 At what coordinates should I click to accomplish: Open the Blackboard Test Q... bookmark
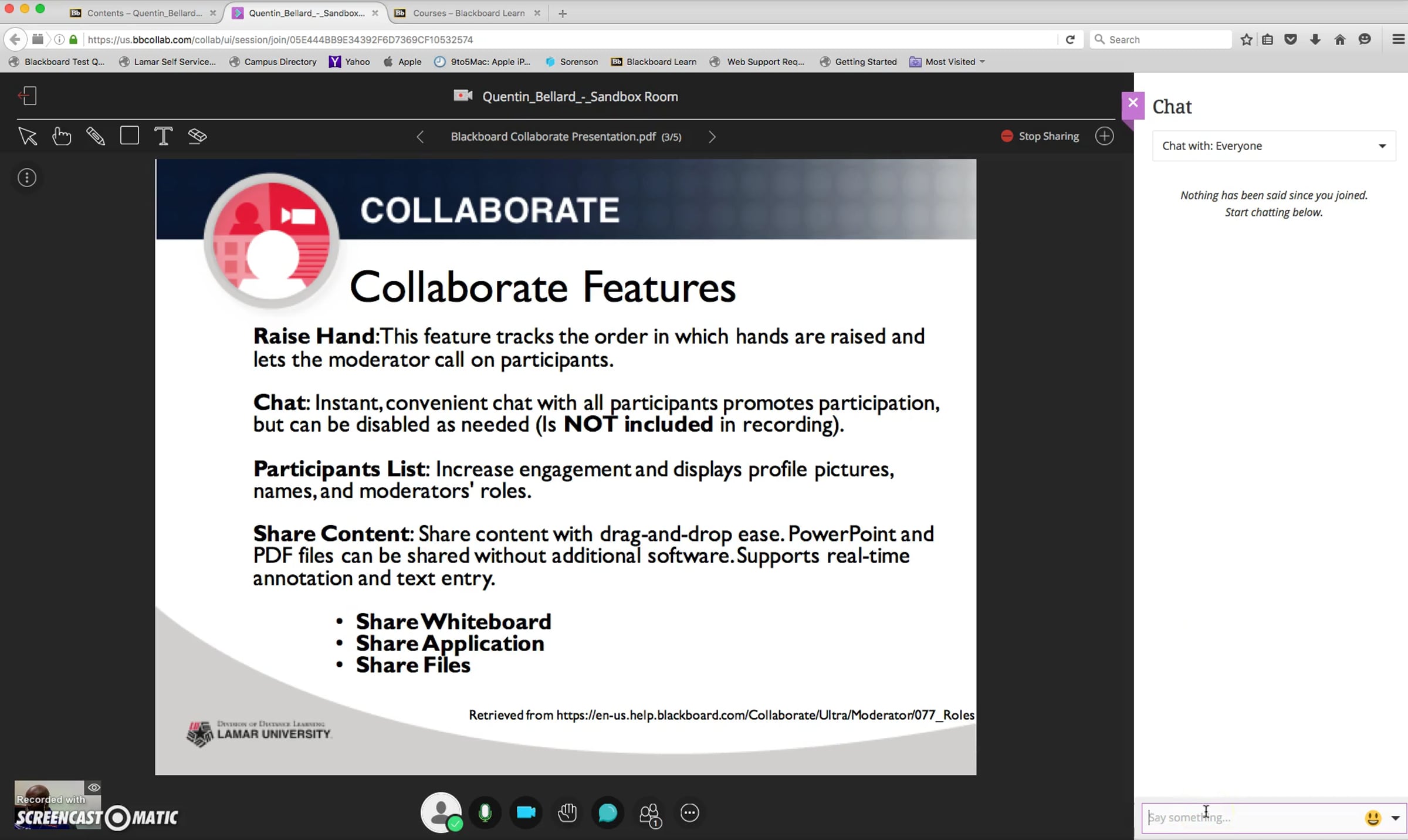56,62
